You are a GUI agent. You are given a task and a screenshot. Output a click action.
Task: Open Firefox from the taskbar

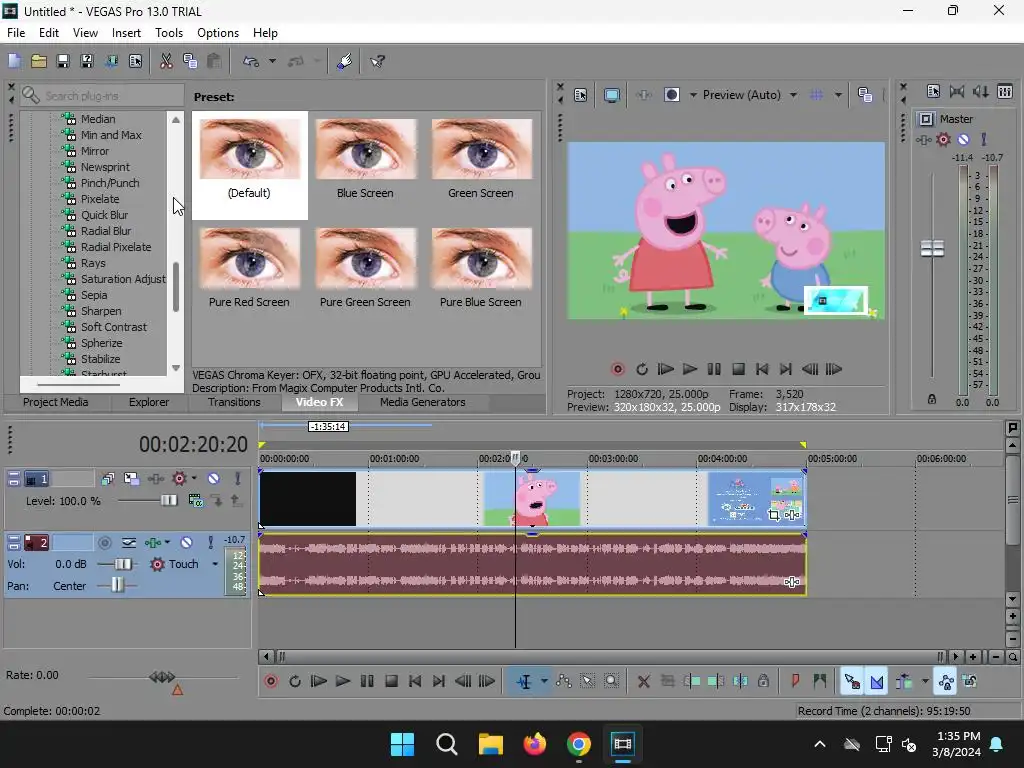point(535,744)
